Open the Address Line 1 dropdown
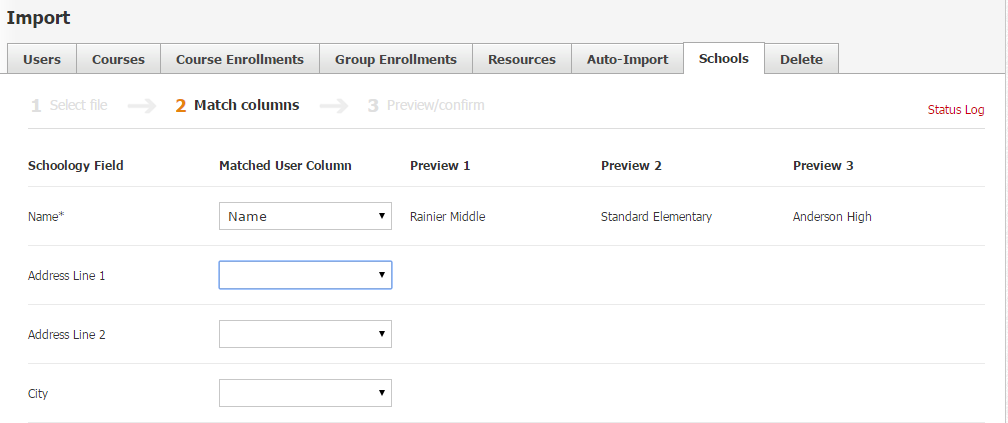The width and height of the screenshot is (1008, 423). pyautogui.click(x=305, y=275)
